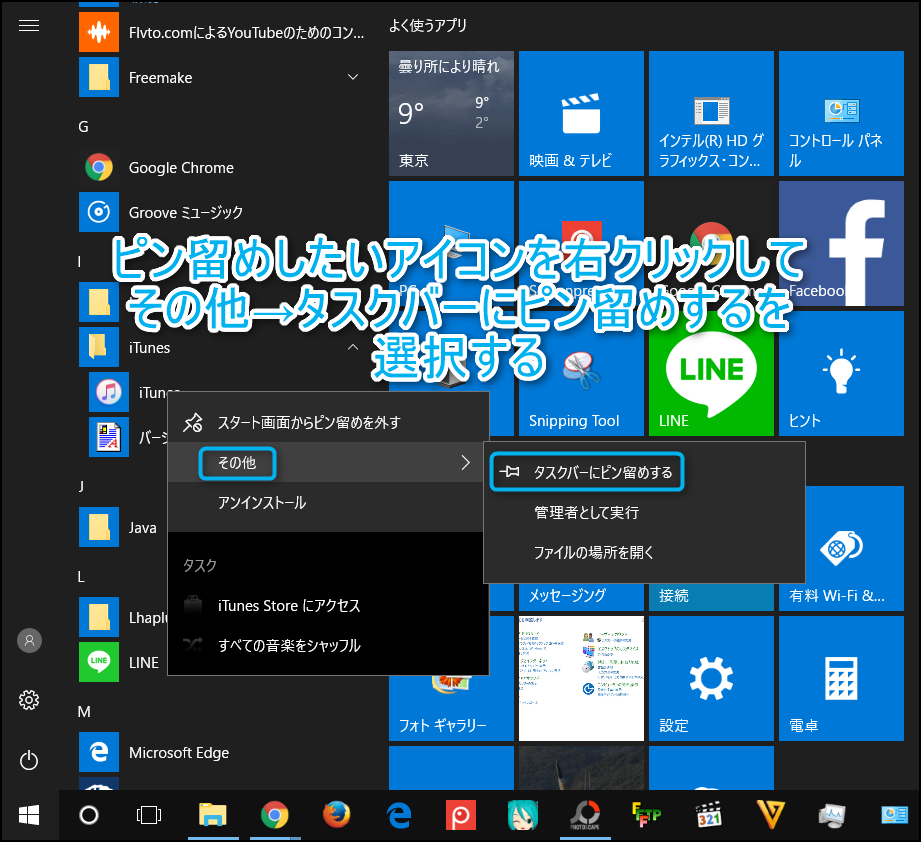Expand the Freemake folder chevron
This screenshot has height=842, width=921.
click(x=353, y=77)
